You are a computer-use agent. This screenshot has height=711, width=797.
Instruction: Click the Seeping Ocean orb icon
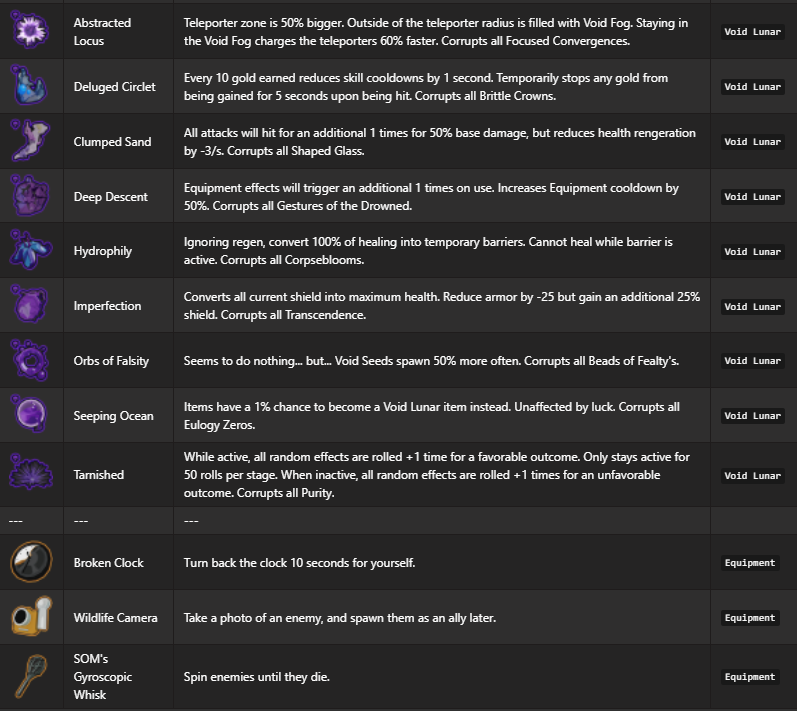click(x=28, y=415)
